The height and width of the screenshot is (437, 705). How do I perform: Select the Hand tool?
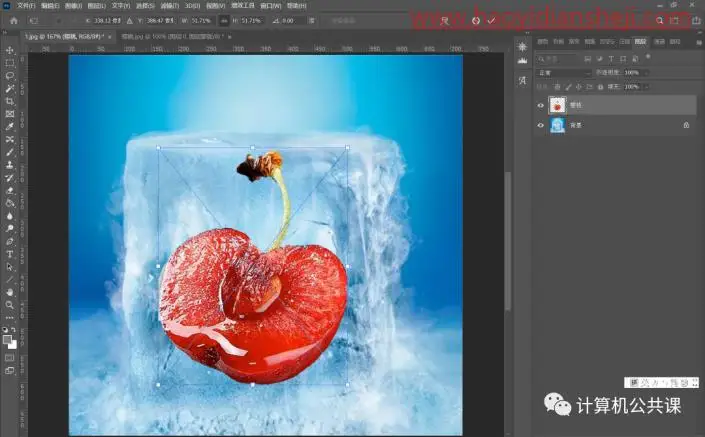click(9, 292)
